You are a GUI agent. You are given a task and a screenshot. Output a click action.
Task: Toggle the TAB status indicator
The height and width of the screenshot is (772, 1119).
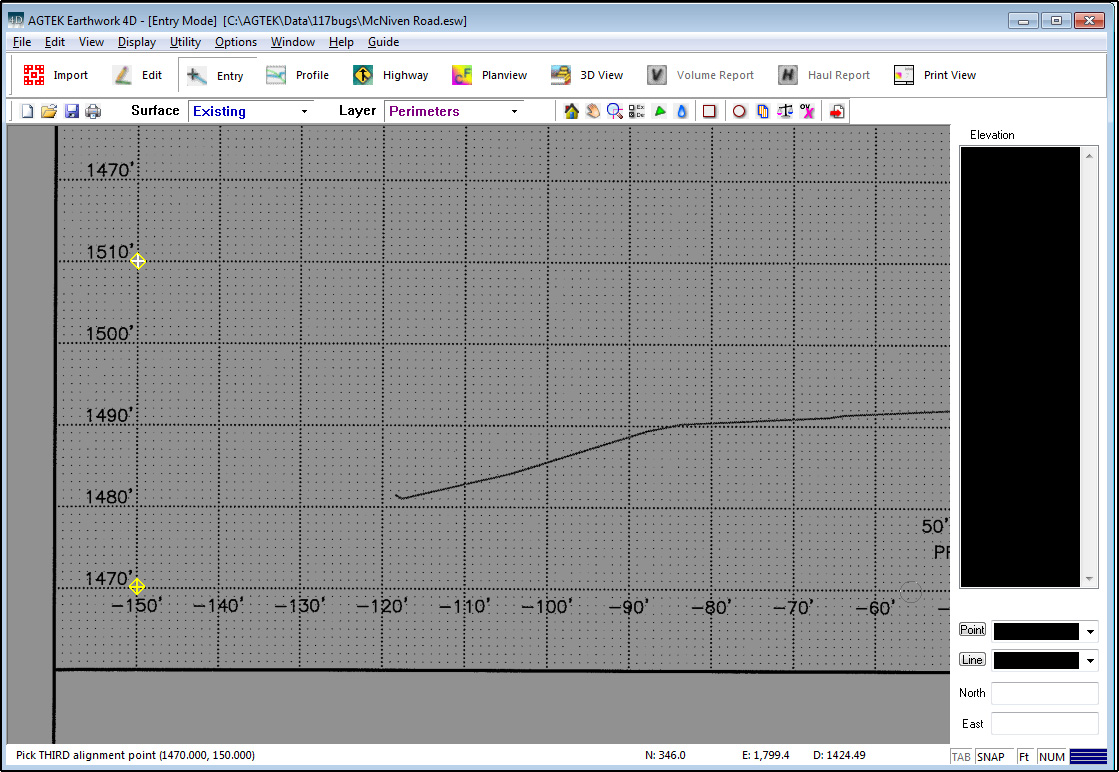(x=961, y=757)
